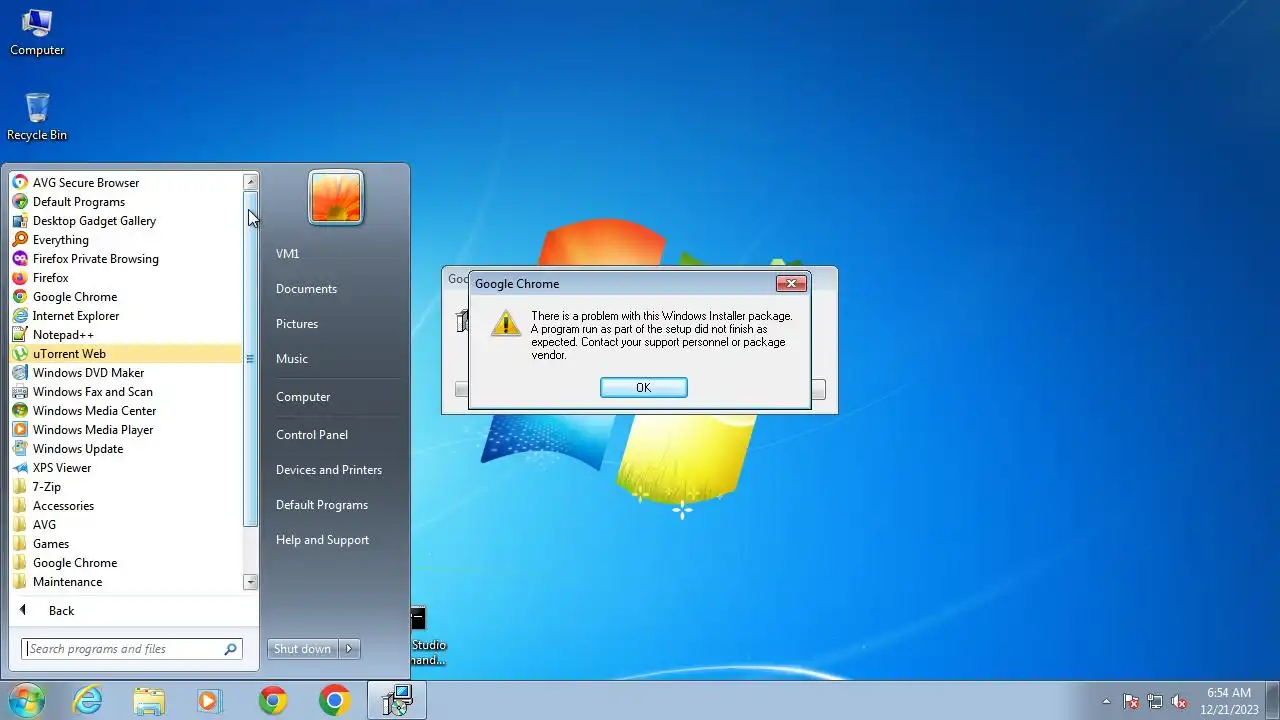1280x720 pixels.
Task: Open the Recycle Bin on the desktop
Action: [x=37, y=116]
